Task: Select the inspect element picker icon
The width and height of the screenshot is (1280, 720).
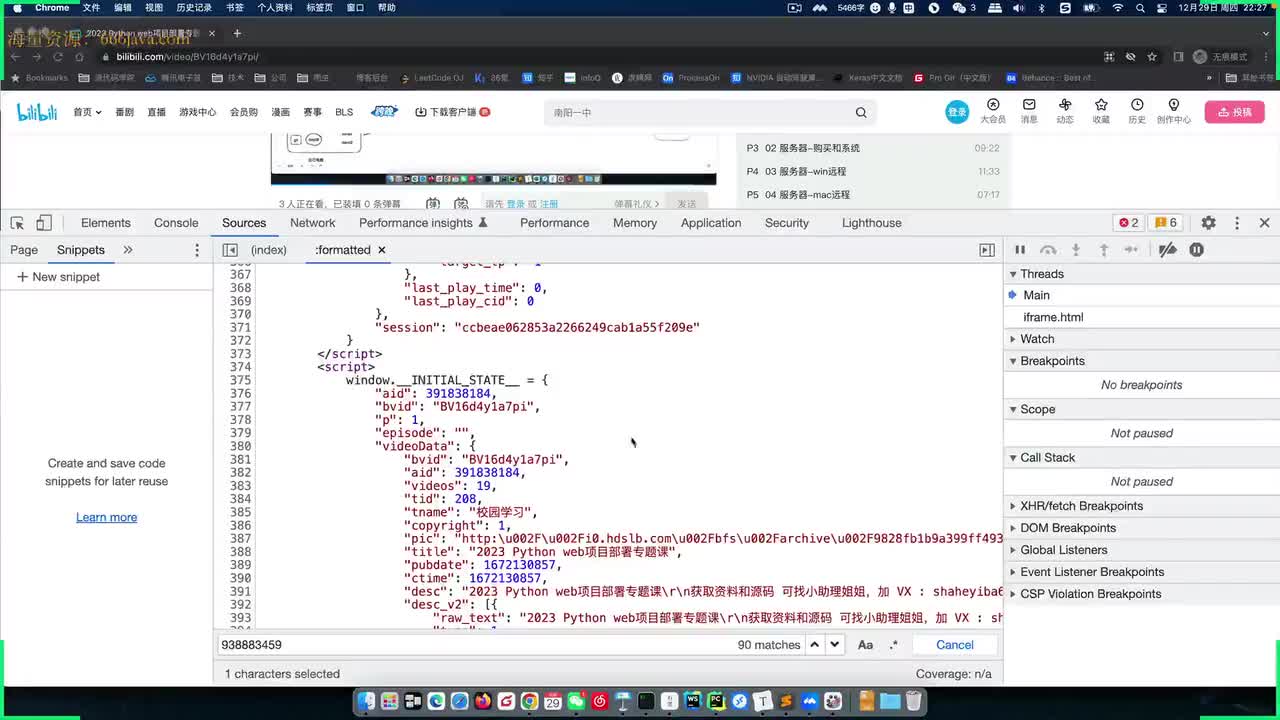Action: (x=18, y=223)
